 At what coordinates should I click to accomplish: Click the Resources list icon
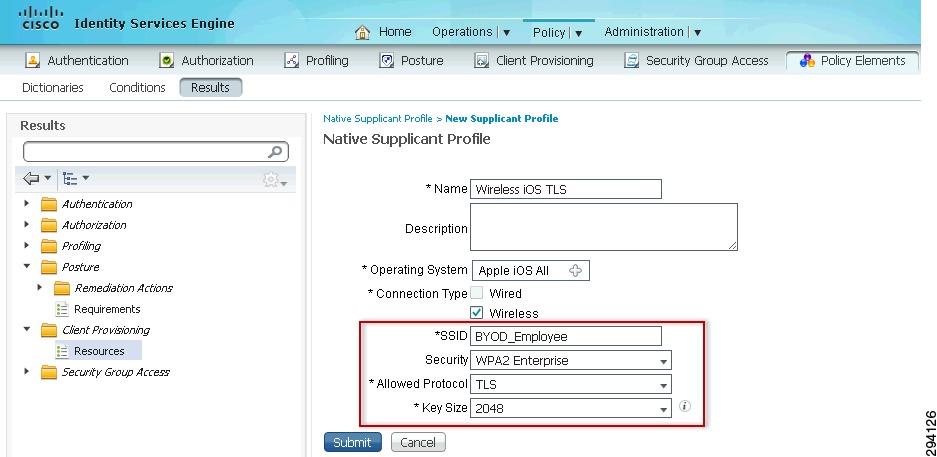tap(62, 351)
